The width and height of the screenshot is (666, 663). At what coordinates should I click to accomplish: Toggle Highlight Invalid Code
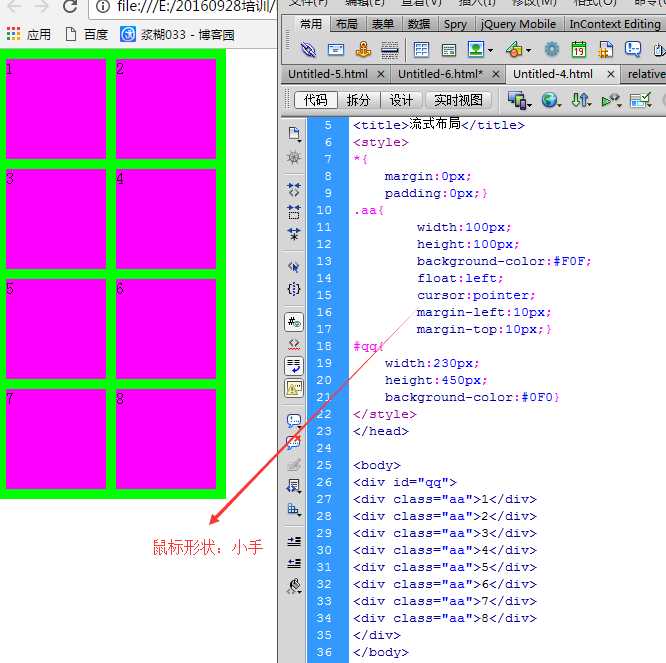point(294,343)
